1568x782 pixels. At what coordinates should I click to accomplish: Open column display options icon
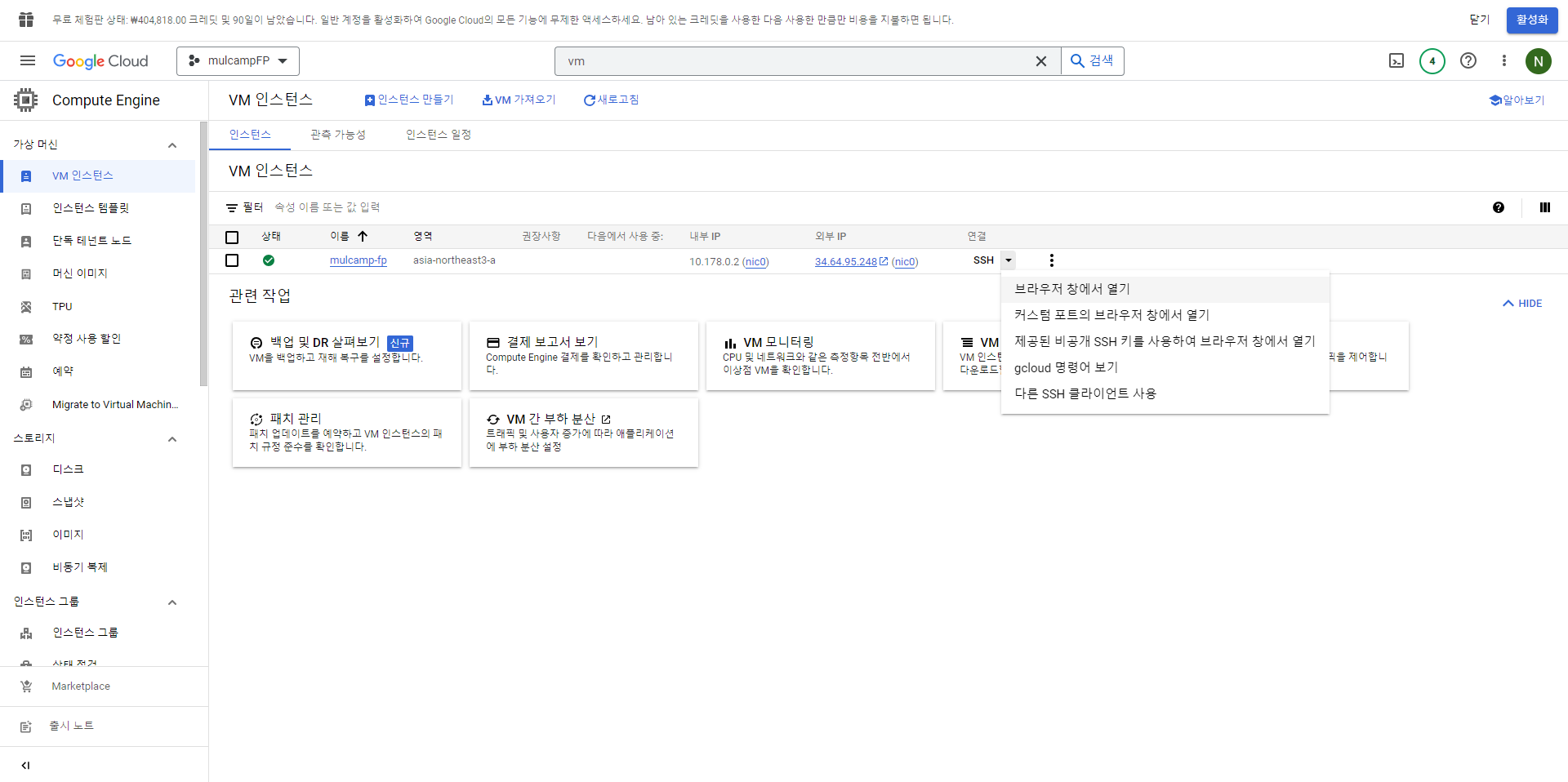click(1545, 207)
